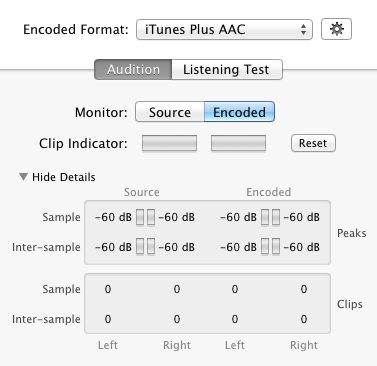Click the Encoded right Inter-sample -60 dB value

pyautogui.click(x=302, y=247)
